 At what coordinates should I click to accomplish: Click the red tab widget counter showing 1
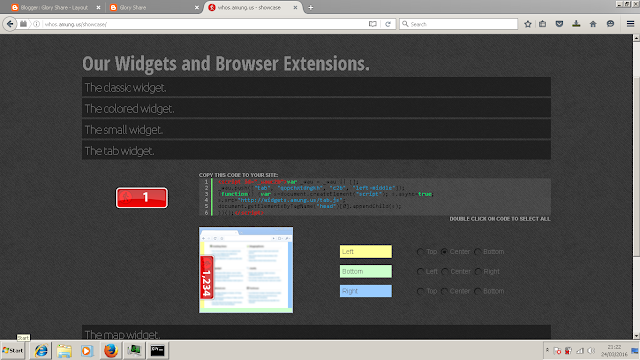142,198
